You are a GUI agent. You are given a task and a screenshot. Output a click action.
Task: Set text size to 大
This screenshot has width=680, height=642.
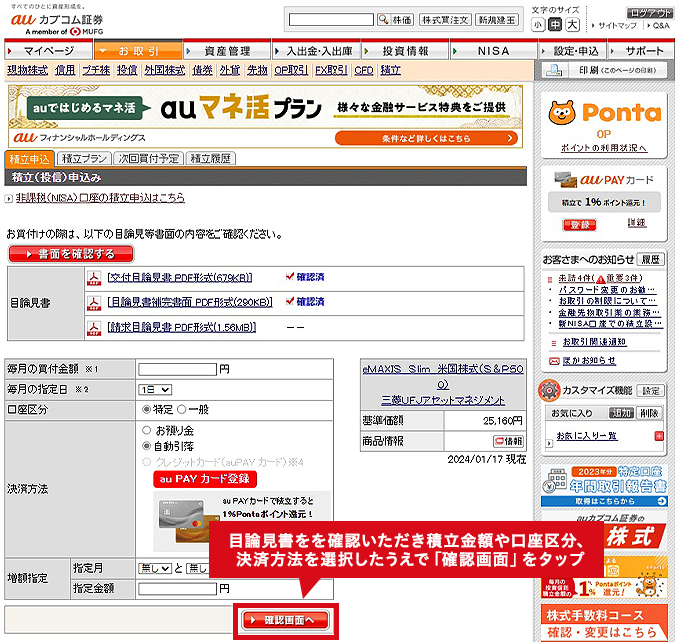point(572,25)
